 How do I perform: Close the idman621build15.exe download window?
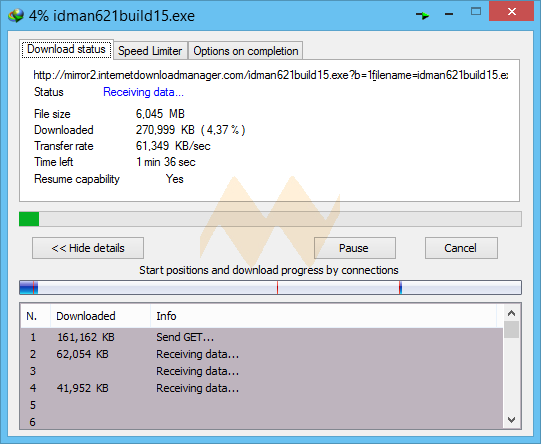coord(511,12)
